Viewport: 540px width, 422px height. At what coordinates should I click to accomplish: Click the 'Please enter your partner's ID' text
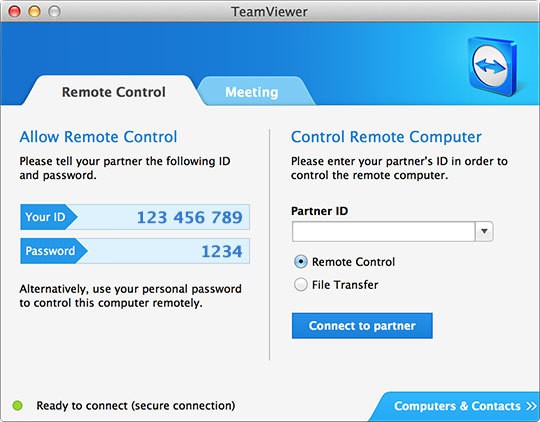[x=399, y=168]
